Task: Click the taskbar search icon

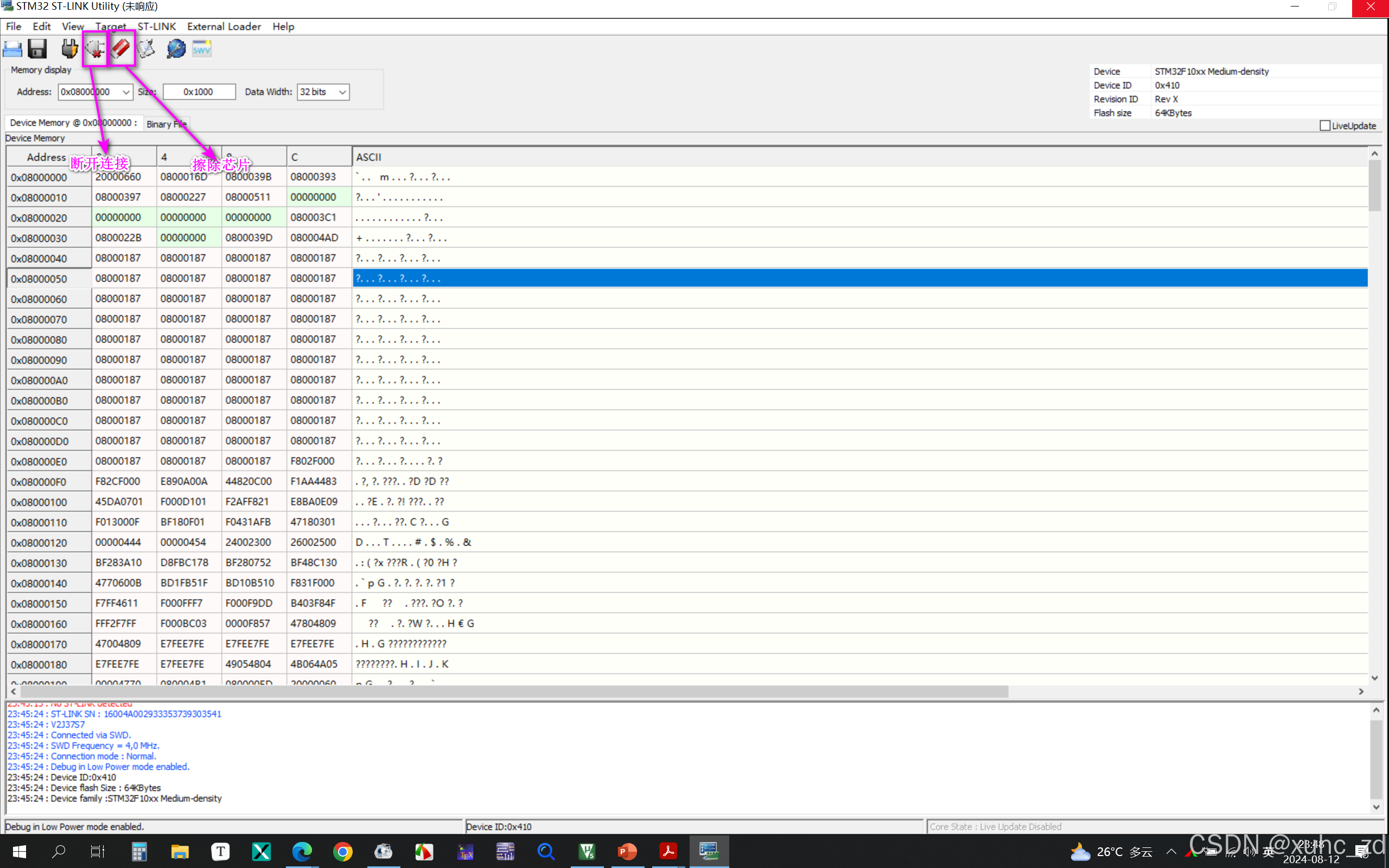Action: (x=59, y=851)
